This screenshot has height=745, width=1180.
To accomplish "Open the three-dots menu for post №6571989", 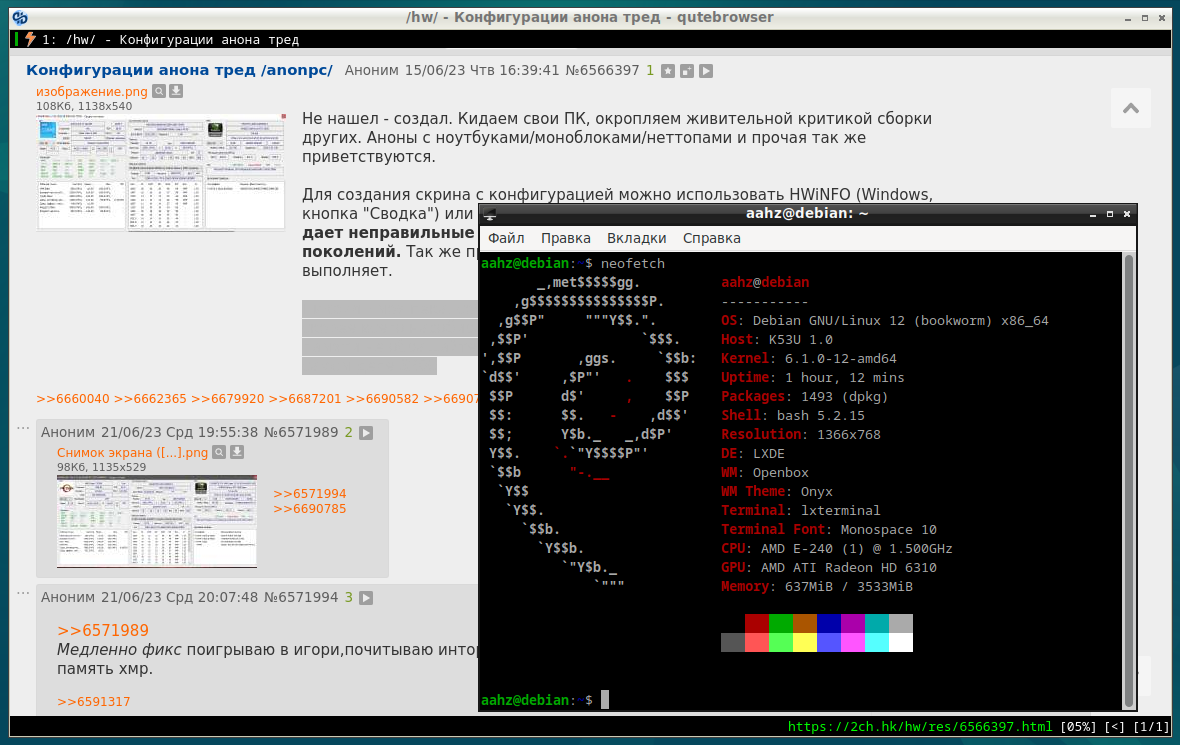I will click(22, 428).
